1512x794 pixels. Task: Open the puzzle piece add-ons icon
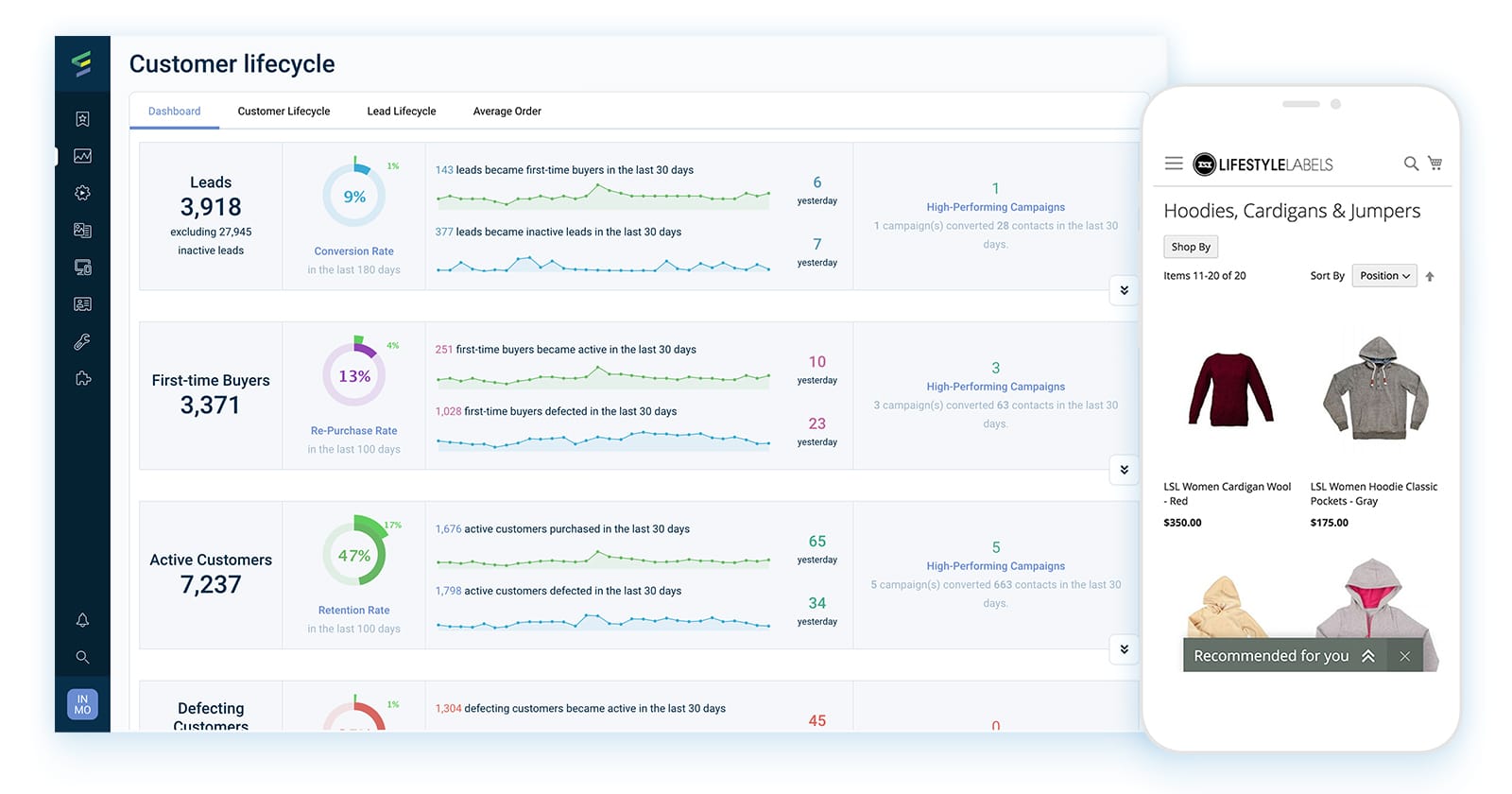pos(82,378)
